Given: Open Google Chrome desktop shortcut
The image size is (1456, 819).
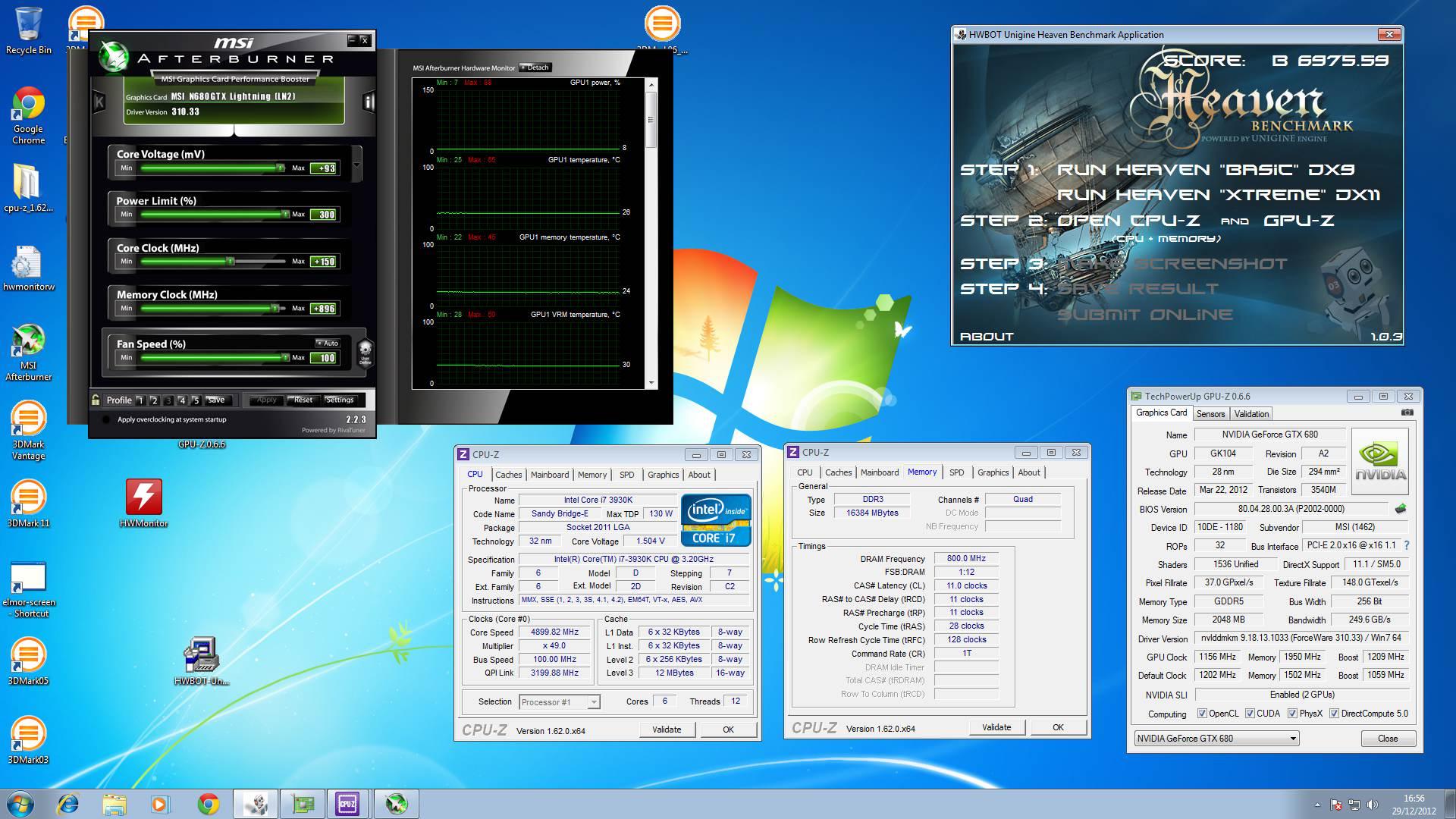Looking at the screenshot, I should 28,115.
